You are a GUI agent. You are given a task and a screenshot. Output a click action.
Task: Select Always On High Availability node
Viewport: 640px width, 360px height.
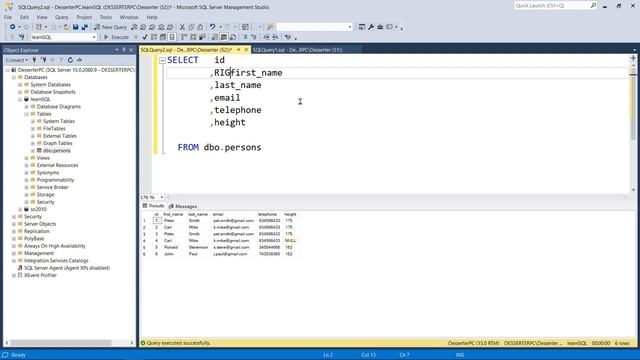click(55, 246)
